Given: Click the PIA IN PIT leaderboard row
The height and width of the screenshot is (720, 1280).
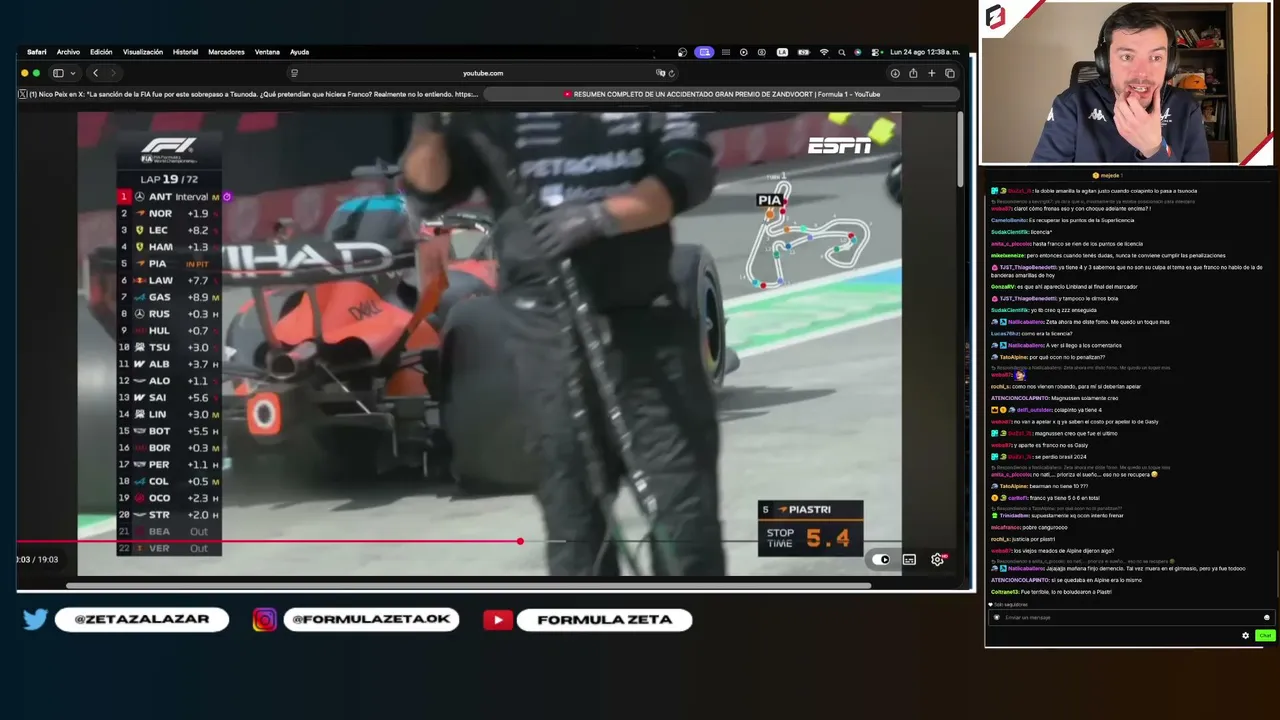Looking at the screenshot, I should click(x=170, y=264).
